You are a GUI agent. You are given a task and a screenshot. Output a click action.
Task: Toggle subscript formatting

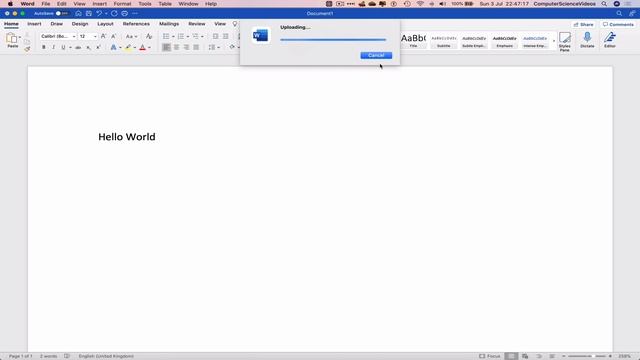tap(88, 47)
